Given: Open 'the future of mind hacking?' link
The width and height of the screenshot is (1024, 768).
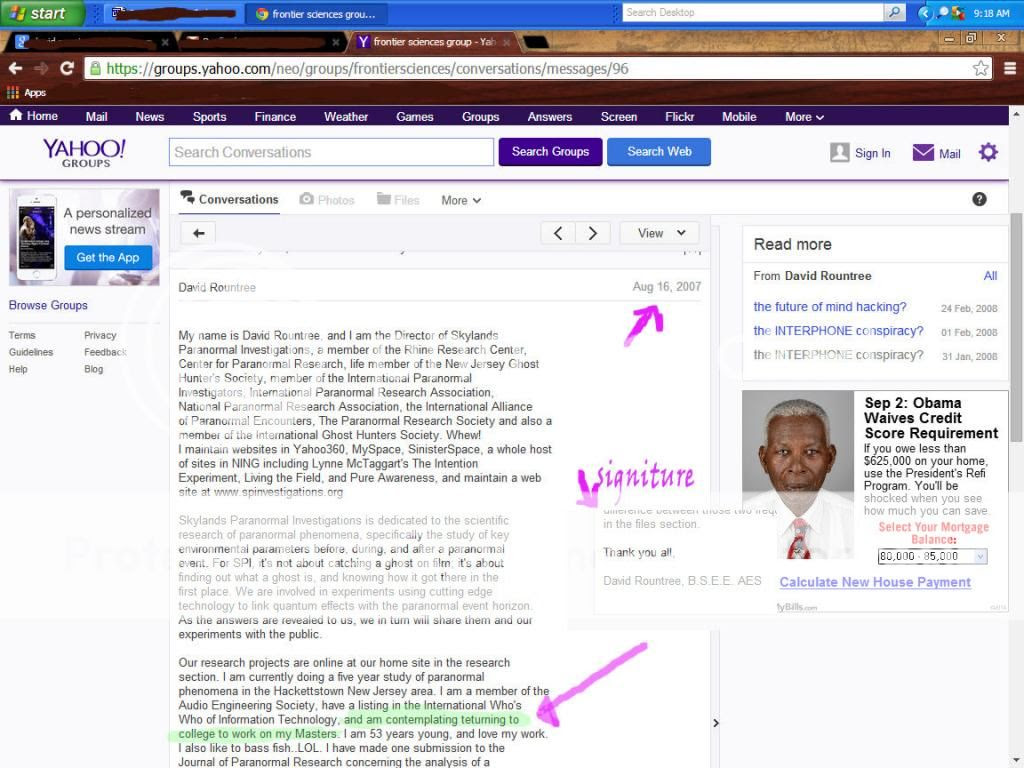Looking at the screenshot, I should point(830,307).
